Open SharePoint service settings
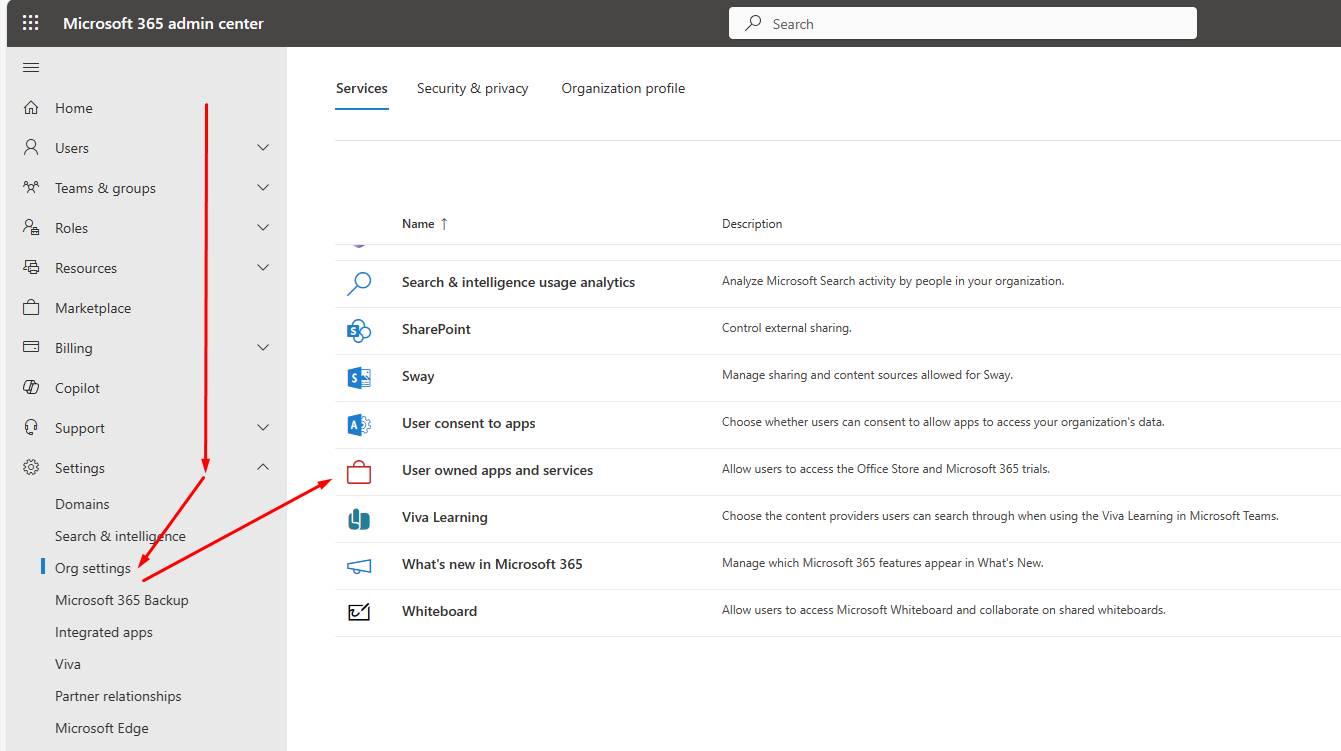Image resolution: width=1341 pixels, height=751 pixels. pos(436,329)
